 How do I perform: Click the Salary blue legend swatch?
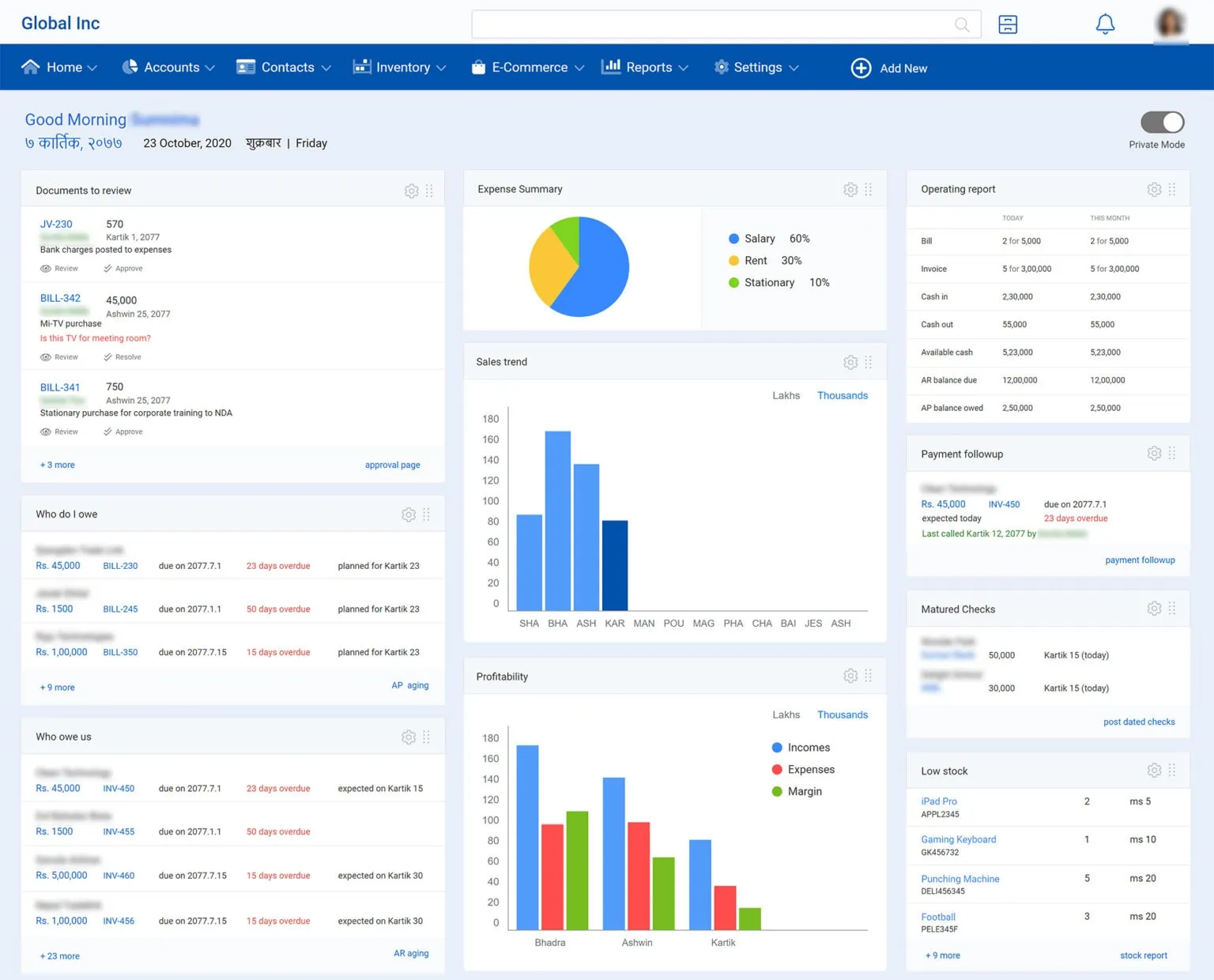coord(733,239)
